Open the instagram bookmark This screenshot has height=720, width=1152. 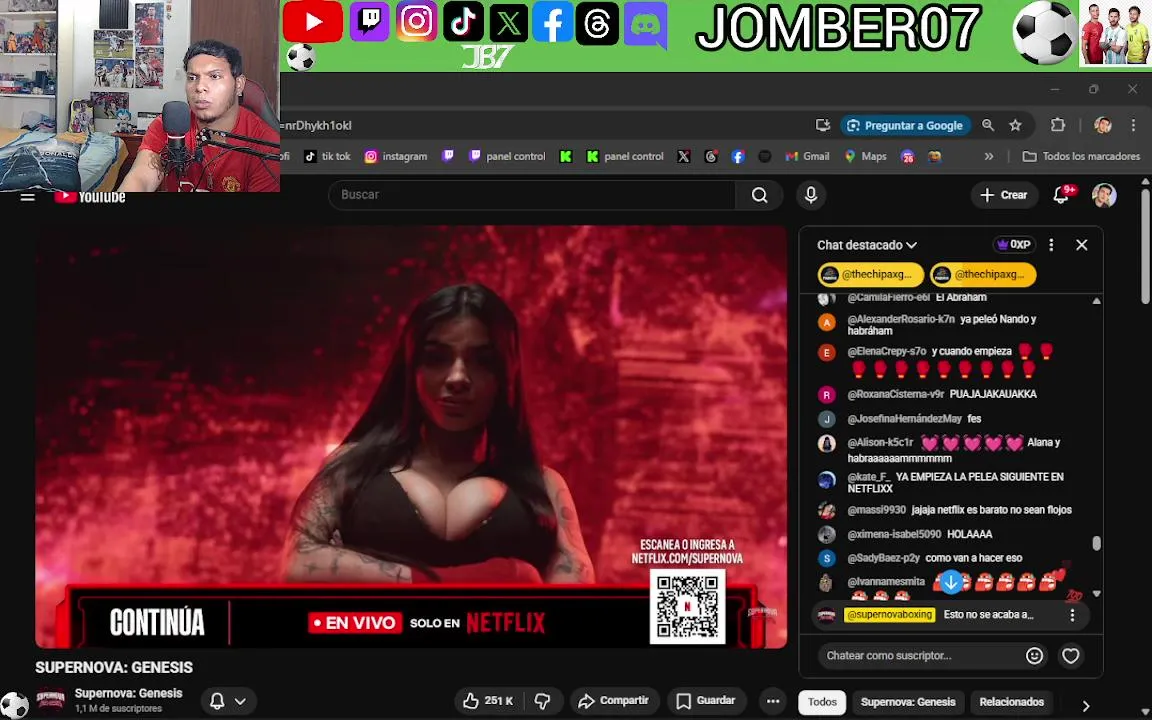tap(395, 156)
